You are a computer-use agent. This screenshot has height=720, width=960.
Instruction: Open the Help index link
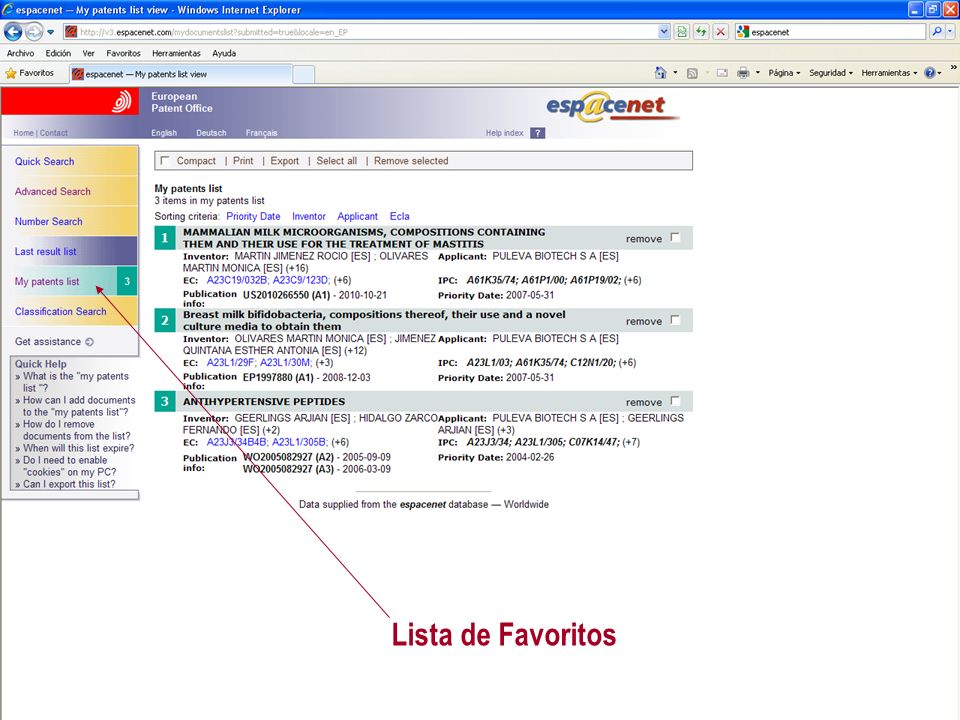pos(504,133)
